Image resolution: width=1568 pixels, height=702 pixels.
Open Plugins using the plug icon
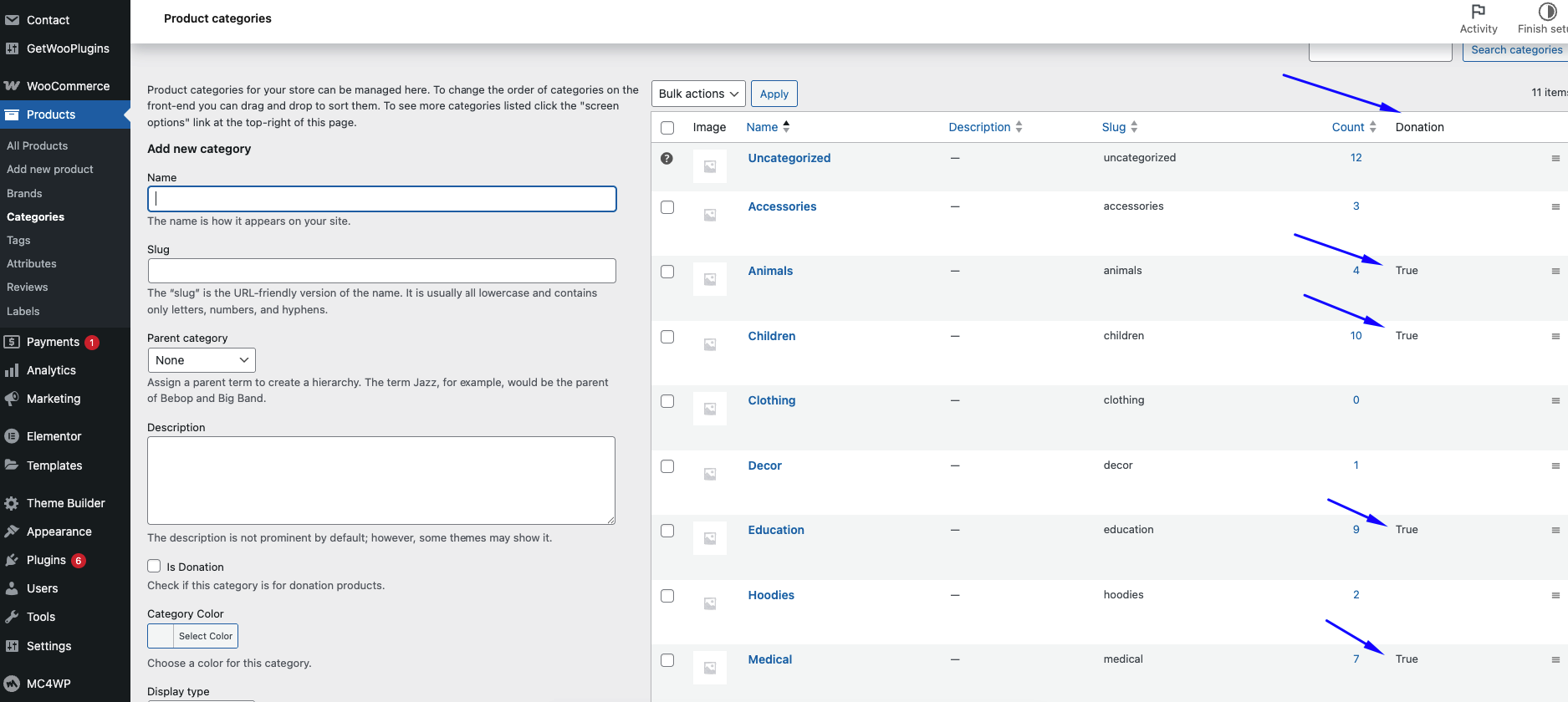(12, 560)
